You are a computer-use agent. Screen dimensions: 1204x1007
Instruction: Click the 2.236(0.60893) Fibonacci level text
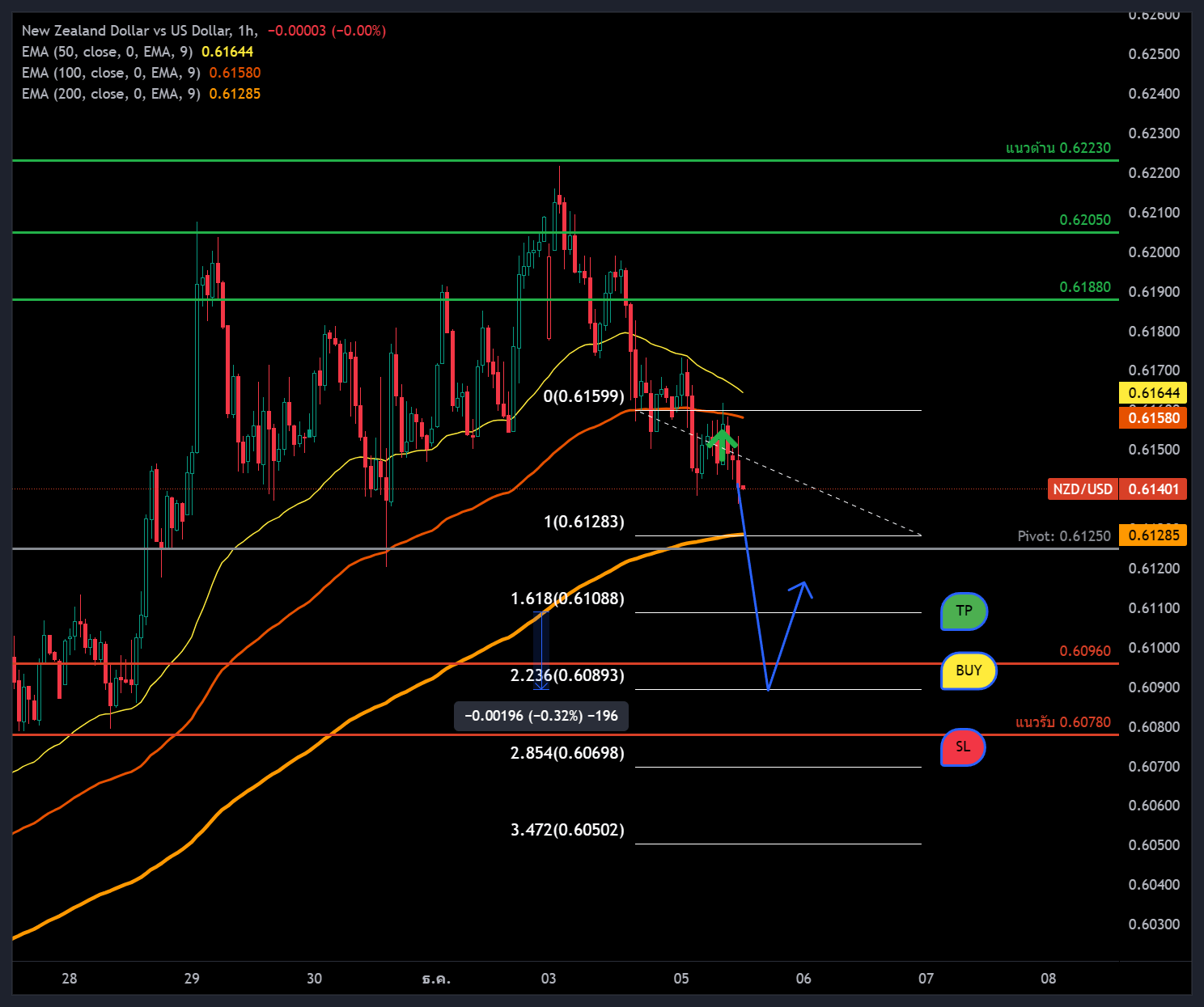click(566, 675)
